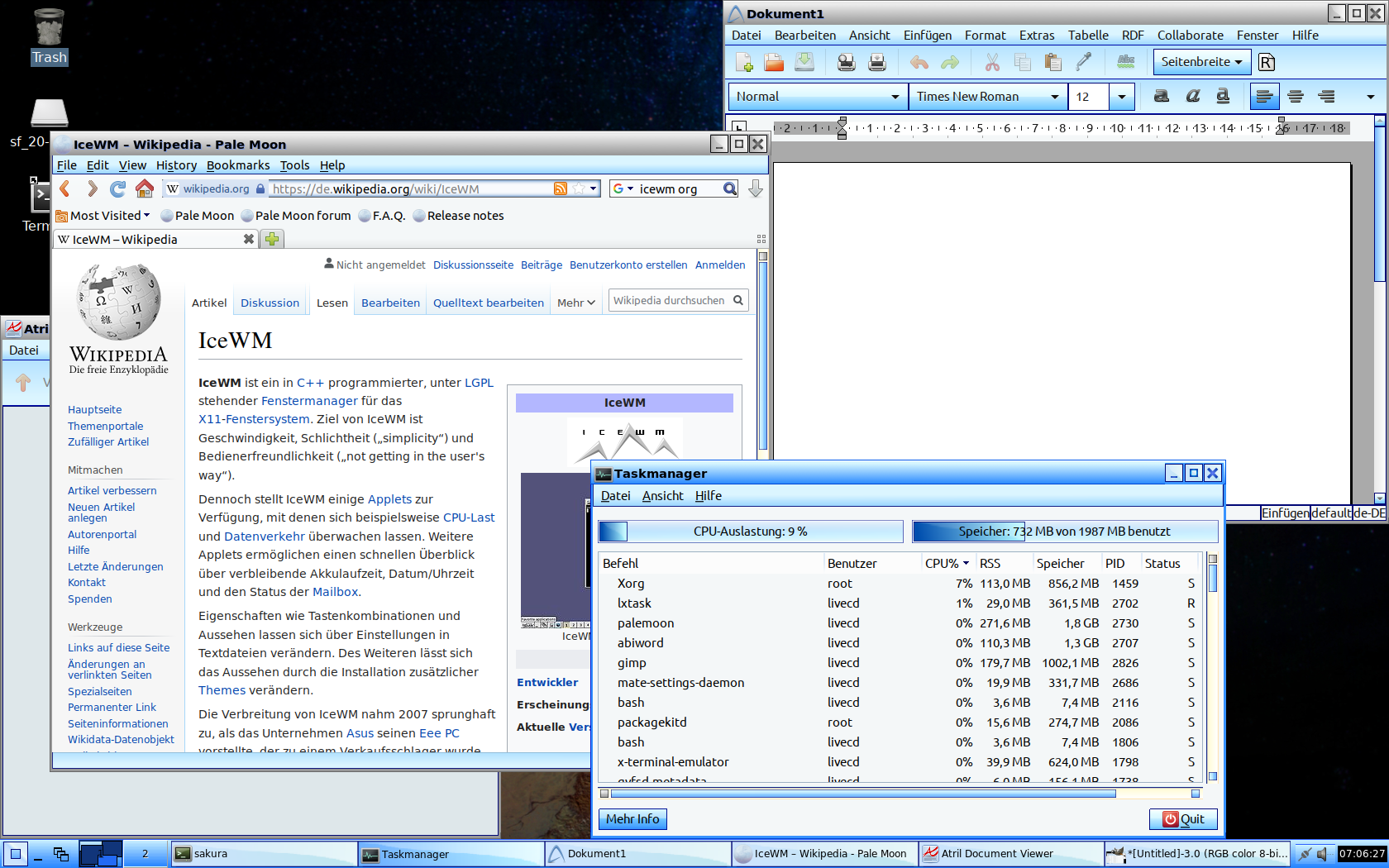Click the Anmelden link on Wikipedia
The width and height of the screenshot is (1389, 868).
(720, 265)
